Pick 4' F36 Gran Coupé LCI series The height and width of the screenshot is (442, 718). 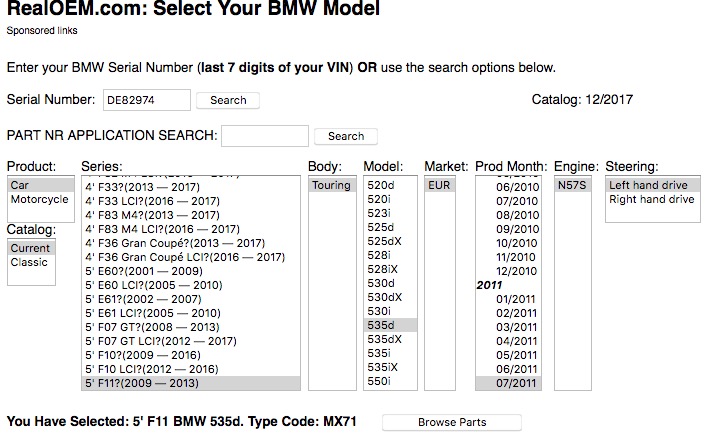[x=183, y=257]
